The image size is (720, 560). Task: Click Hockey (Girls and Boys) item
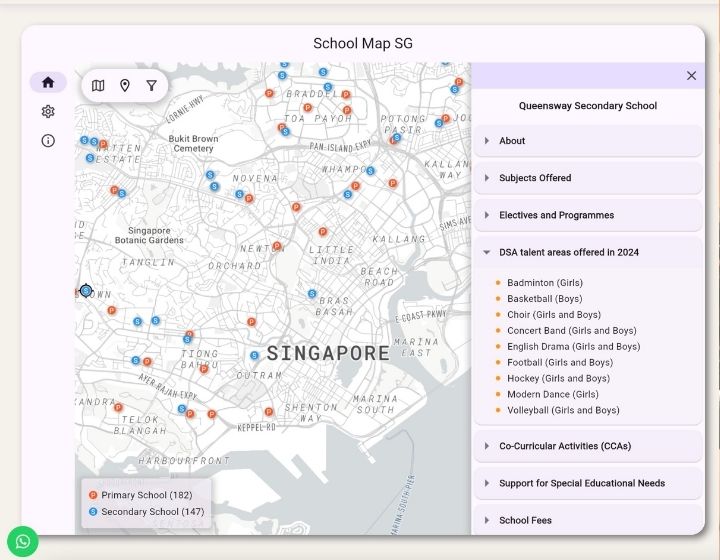[x=558, y=379]
